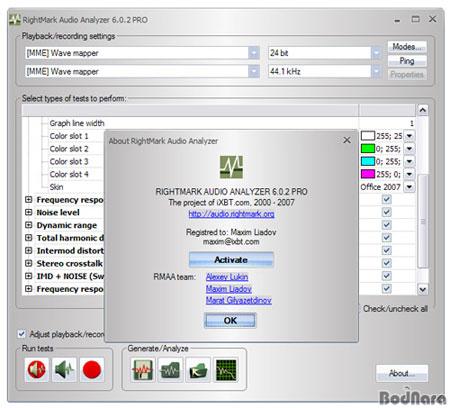The width and height of the screenshot is (450, 408).
Task: Click the About... button
Action: [402, 373]
